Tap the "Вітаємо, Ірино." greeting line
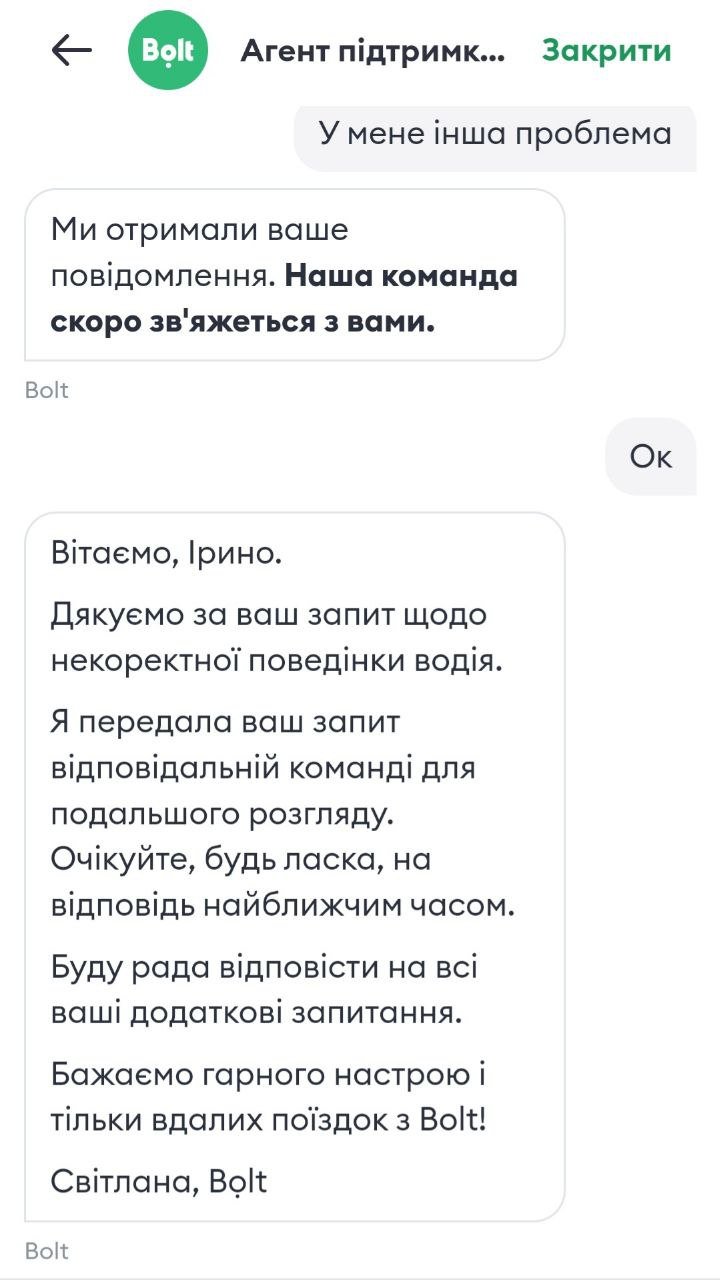720x1280 pixels. tap(166, 552)
